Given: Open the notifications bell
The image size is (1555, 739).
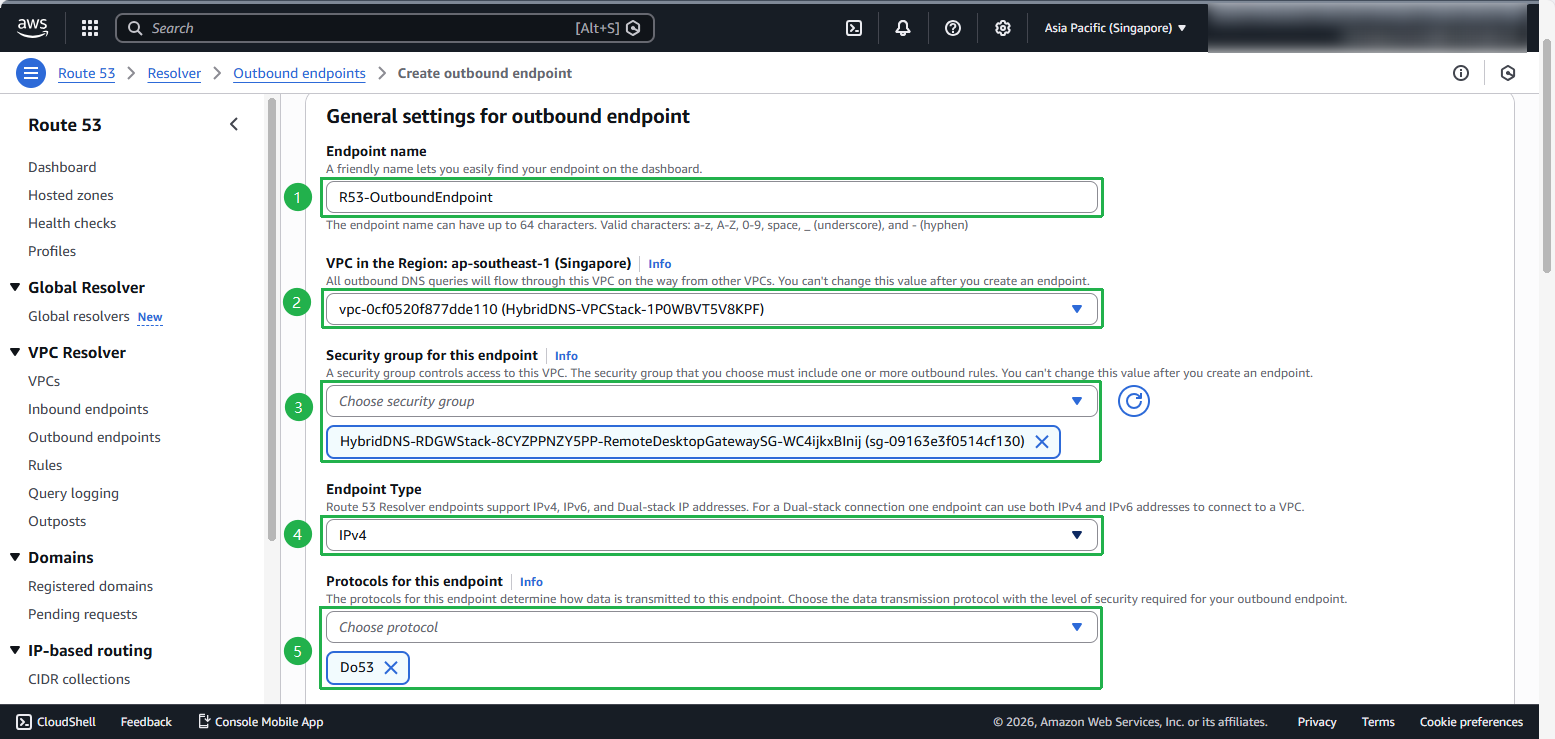Looking at the screenshot, I should click(903, 28).
